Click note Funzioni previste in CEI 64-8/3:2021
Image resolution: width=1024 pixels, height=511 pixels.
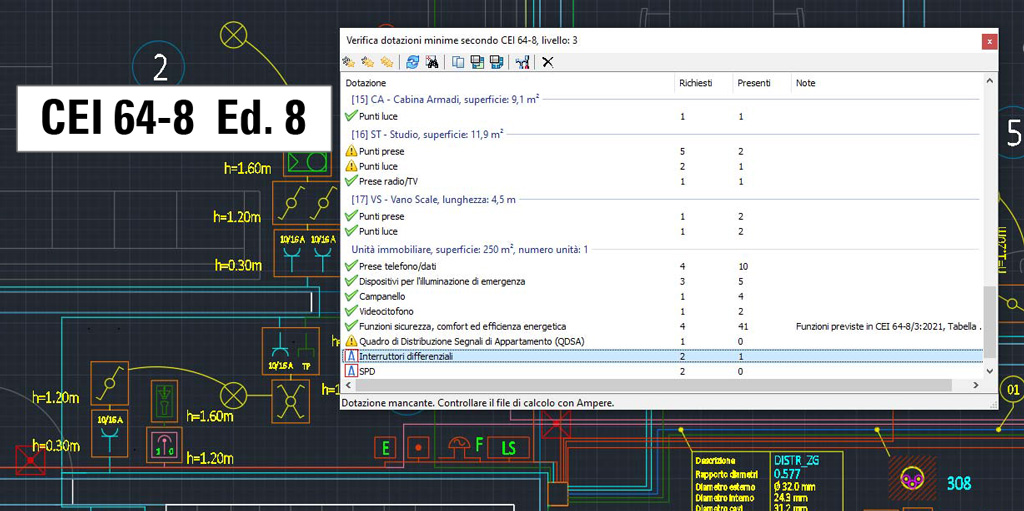pyautogui.click(x=888, y=326)
